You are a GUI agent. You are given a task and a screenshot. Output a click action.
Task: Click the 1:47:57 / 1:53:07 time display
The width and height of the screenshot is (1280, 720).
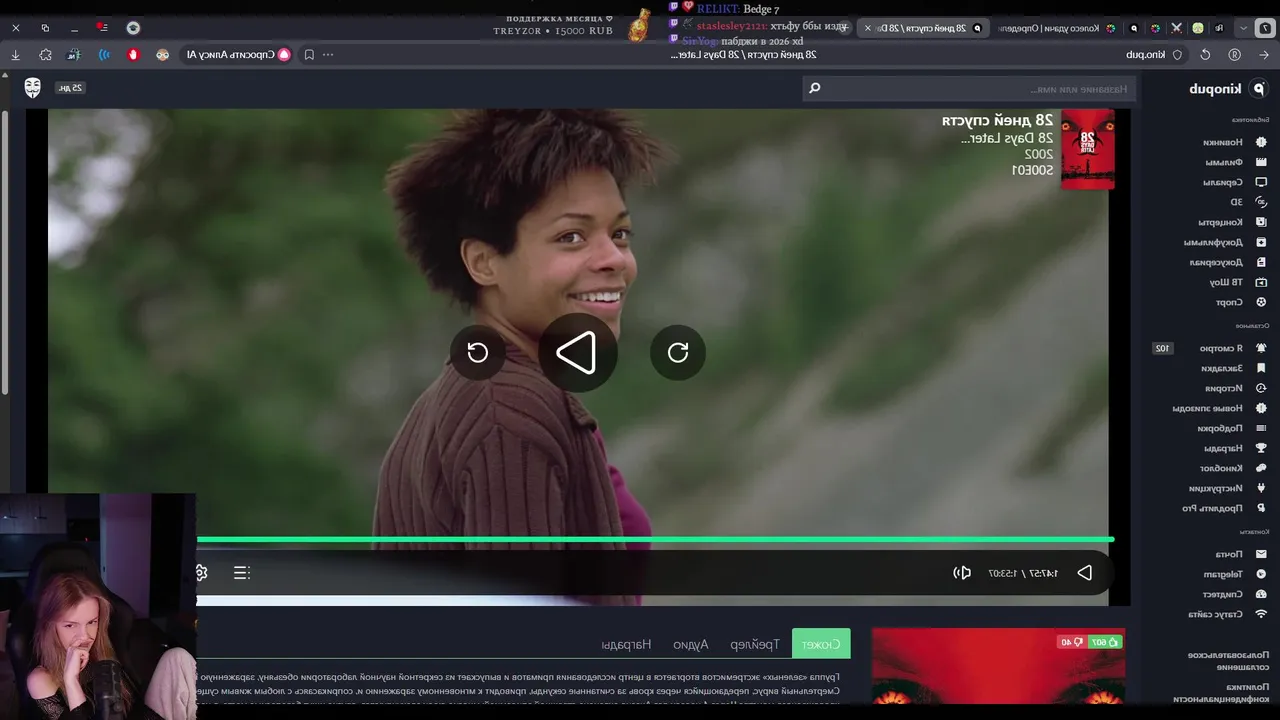1023,573
